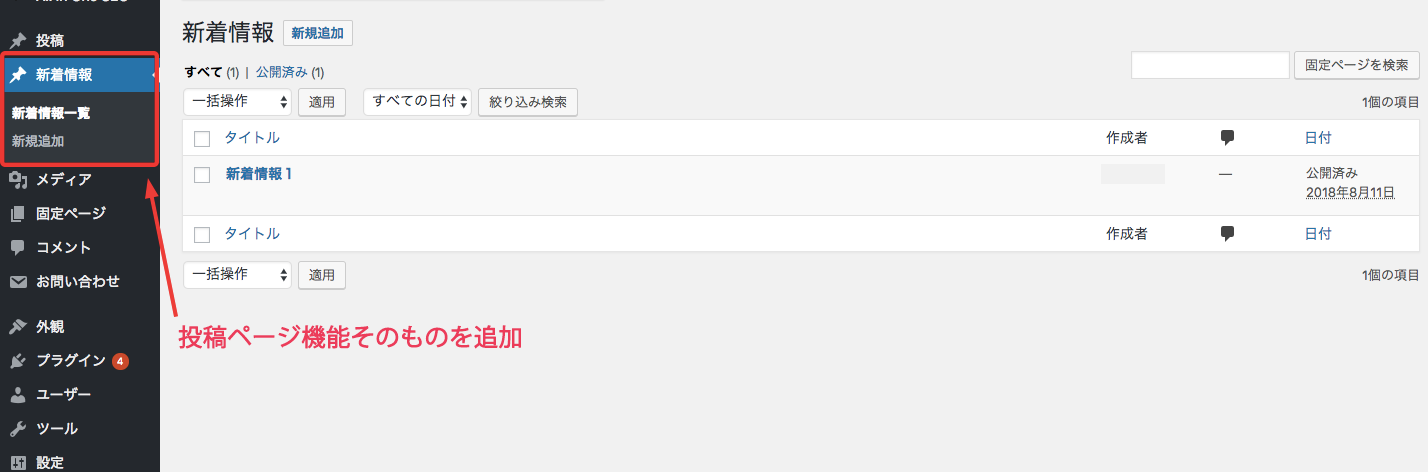Click the speech bubble icon beside コメント
Viewport: 1428px width, 472px height.
[x=18, y=247]
